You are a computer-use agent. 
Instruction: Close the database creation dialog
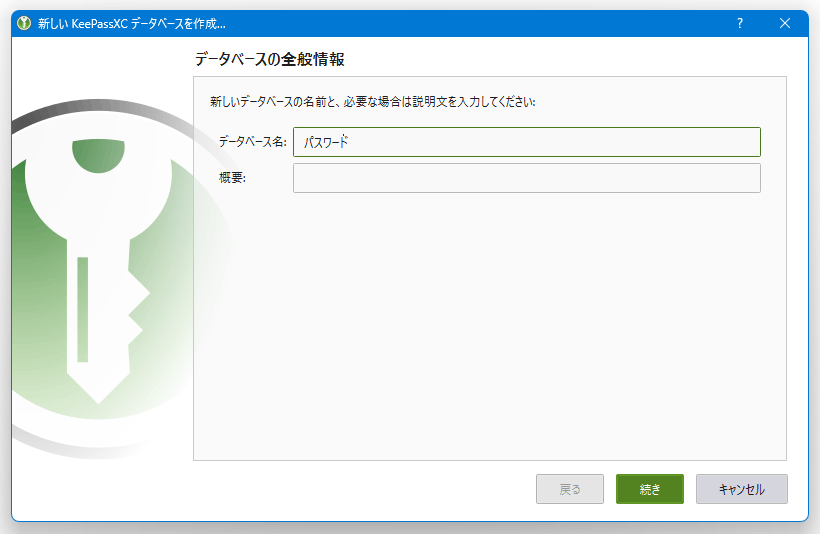coord(784,24)
